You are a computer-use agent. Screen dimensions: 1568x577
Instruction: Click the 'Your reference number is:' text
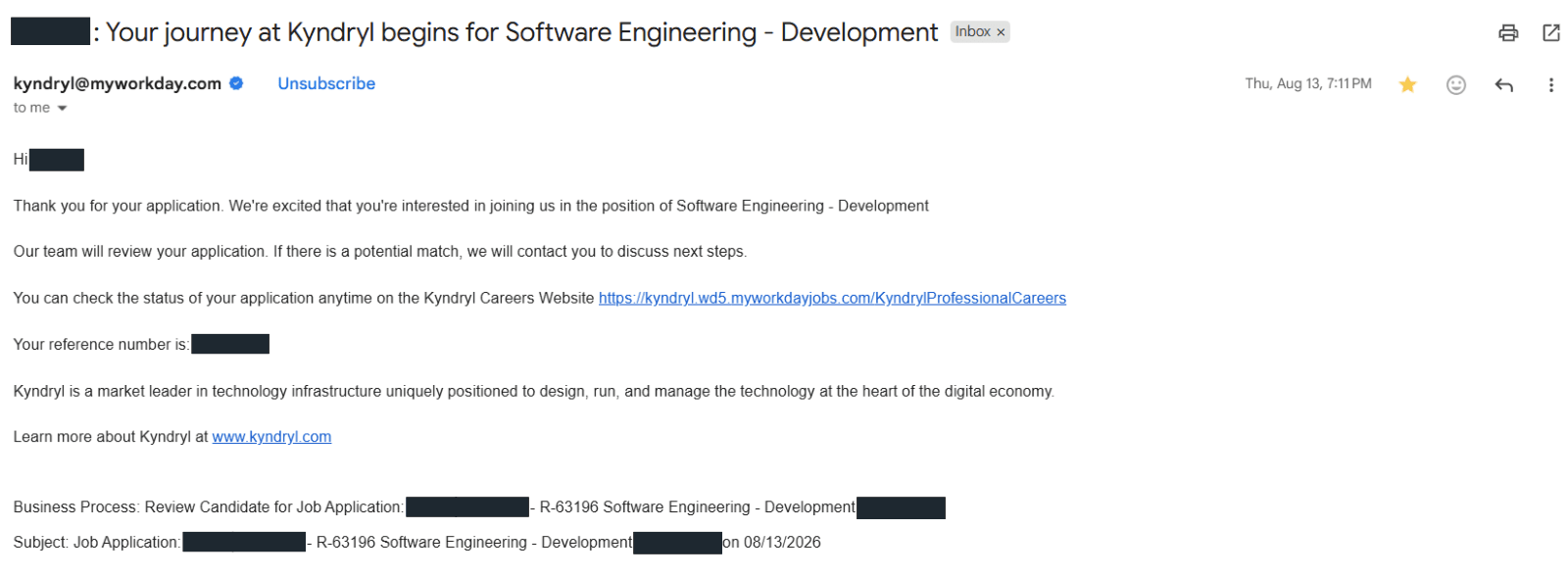coord(101,345)
